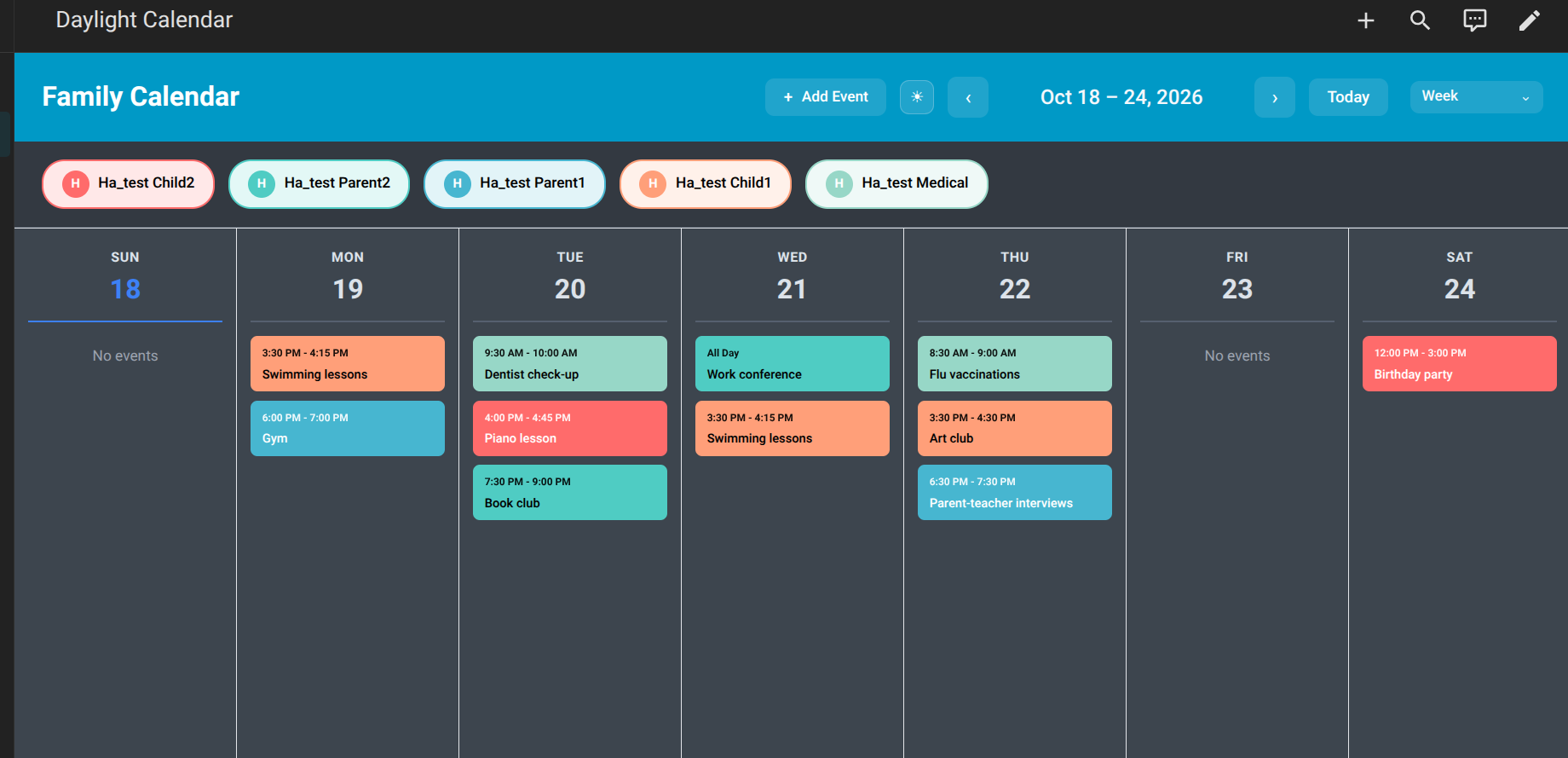Open the Week view dropdown

pyautogui.click(x=1476, y=97)
